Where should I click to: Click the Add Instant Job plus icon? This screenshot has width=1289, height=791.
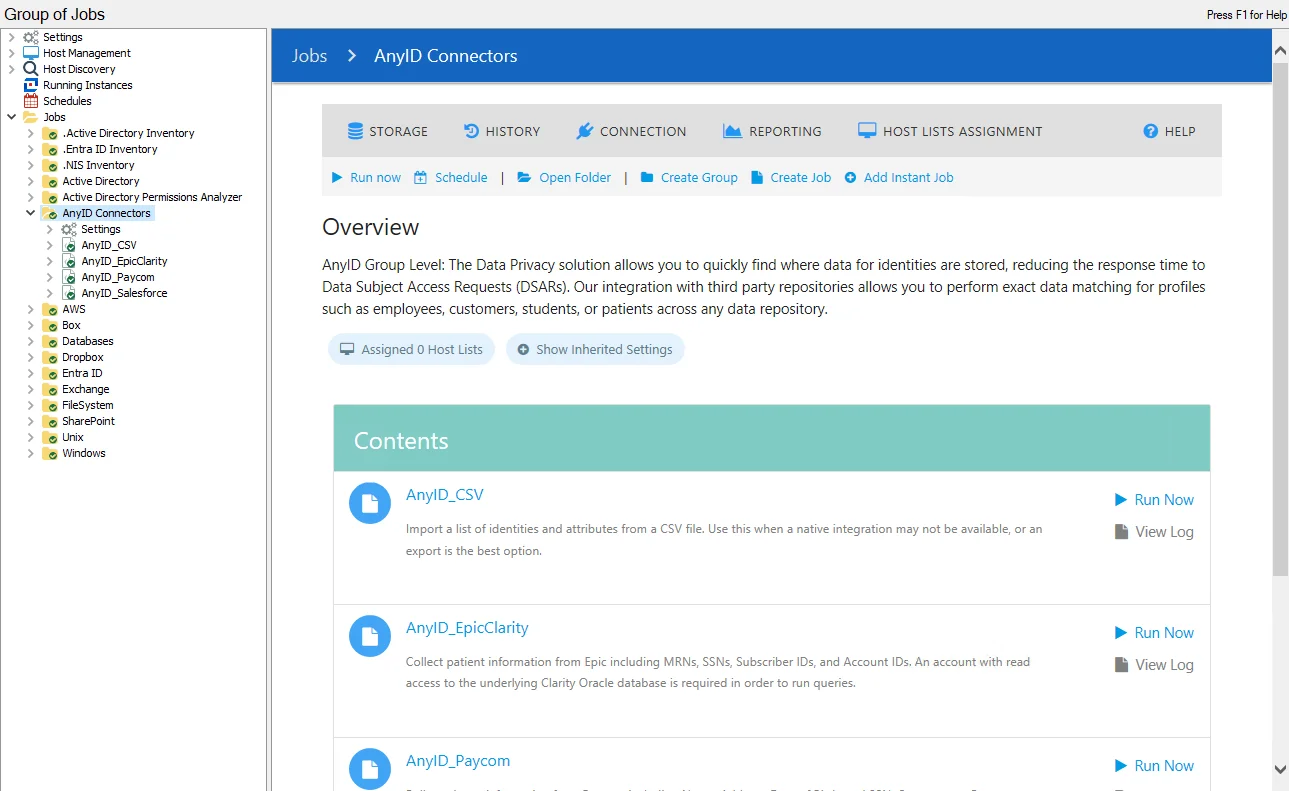851,177
